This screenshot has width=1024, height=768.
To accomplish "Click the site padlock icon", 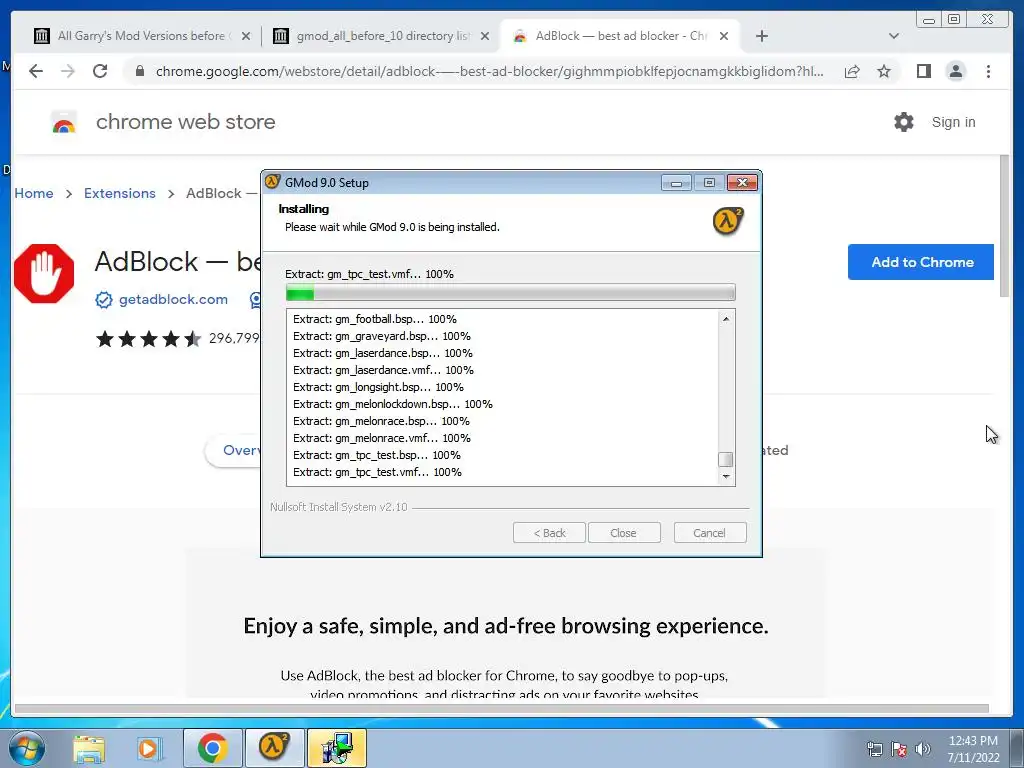I will pos(139,71).
